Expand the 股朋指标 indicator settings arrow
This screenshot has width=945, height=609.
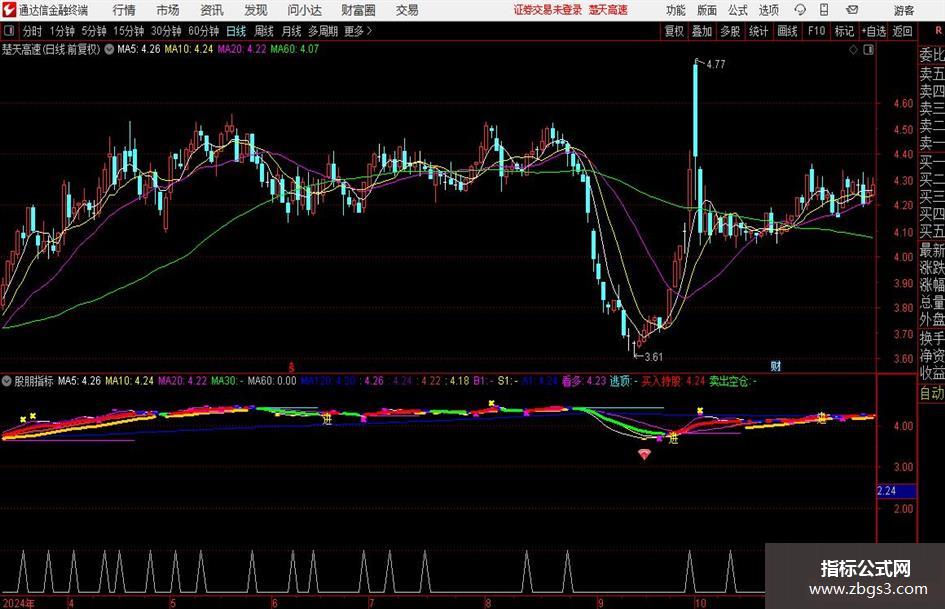(x=7, y=381)
